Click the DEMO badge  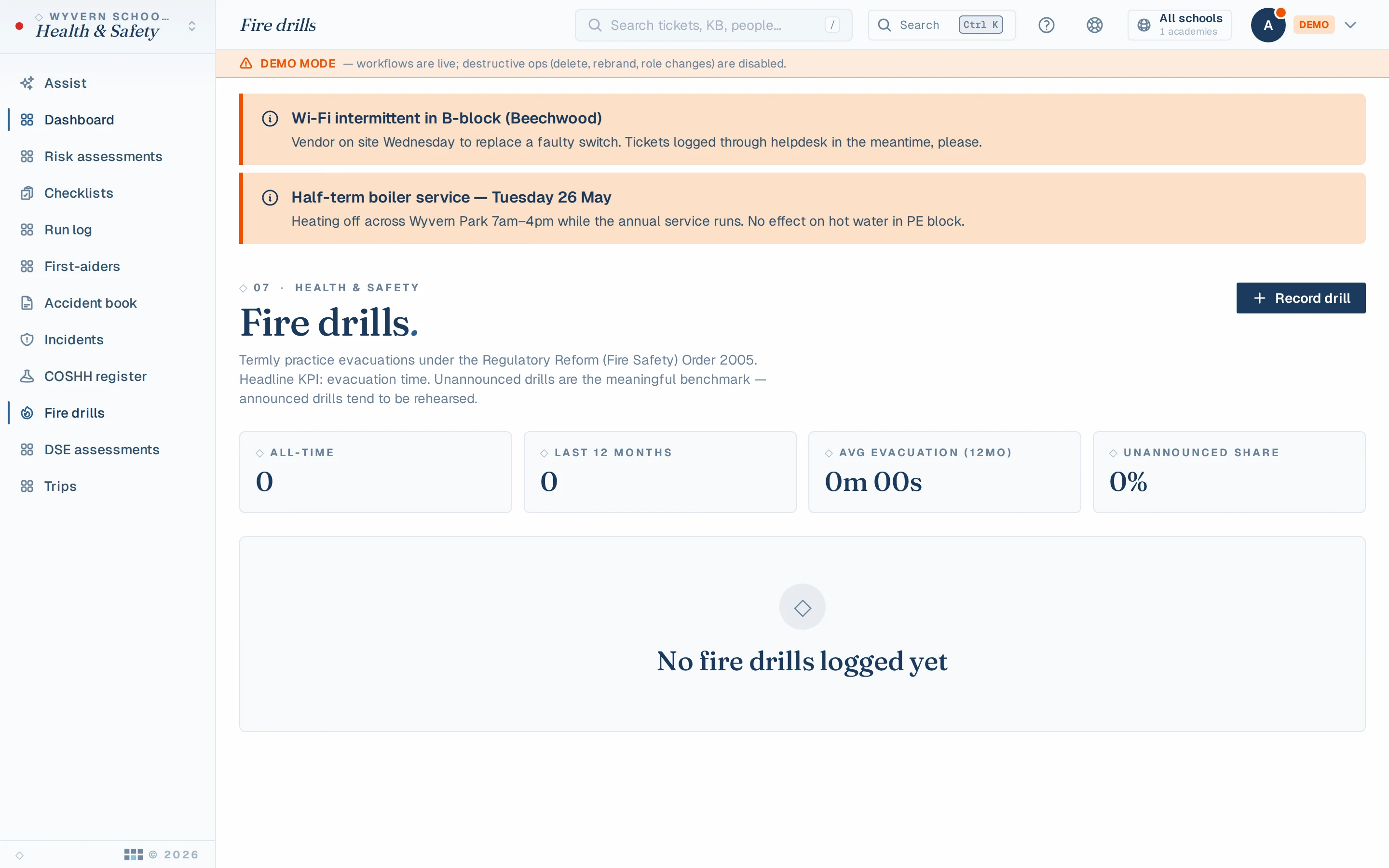pos(1314,25)
